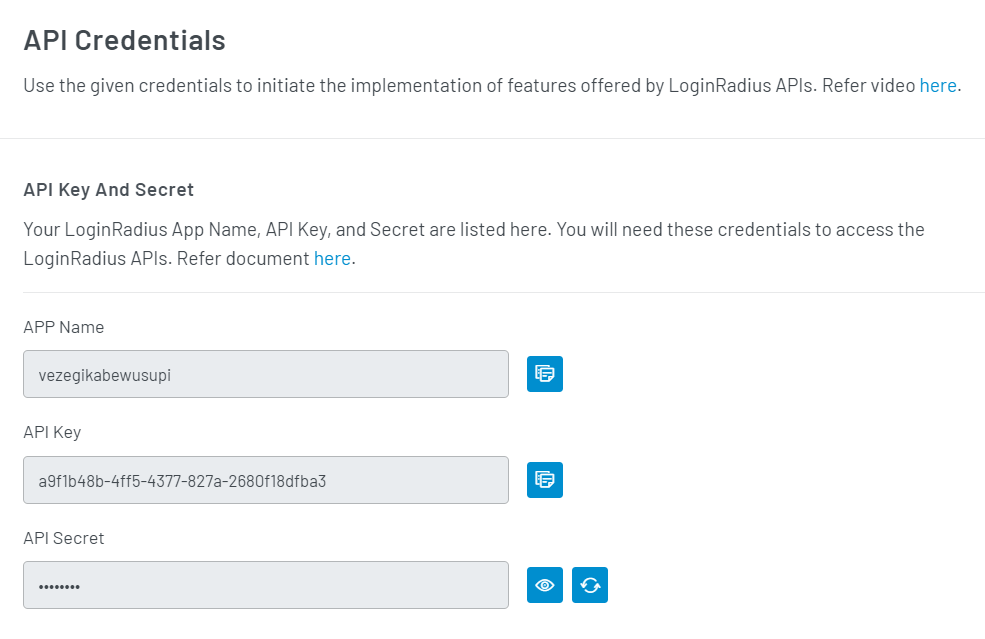Show the masked secret with the eye toggle
985x639 pixels.
544,585
